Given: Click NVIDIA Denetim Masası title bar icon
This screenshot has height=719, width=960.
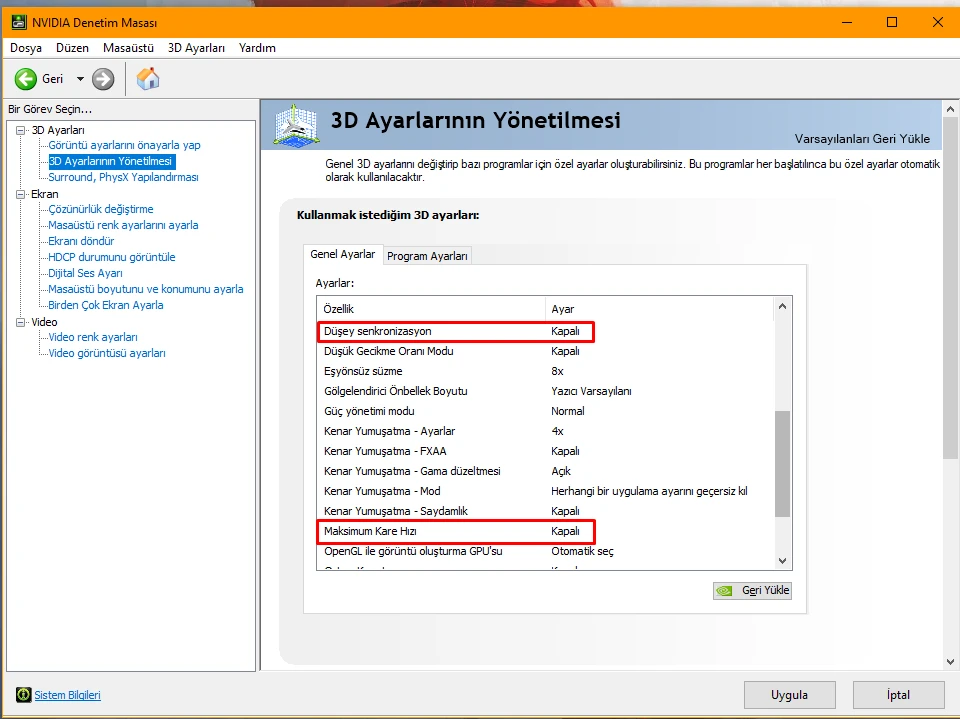Looking at the screenshot, I should pyautogui.click(x=19, y=23).
